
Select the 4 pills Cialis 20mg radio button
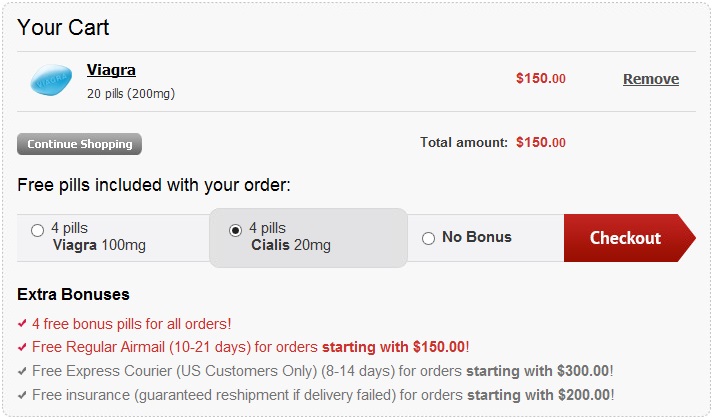click(235, 230)
